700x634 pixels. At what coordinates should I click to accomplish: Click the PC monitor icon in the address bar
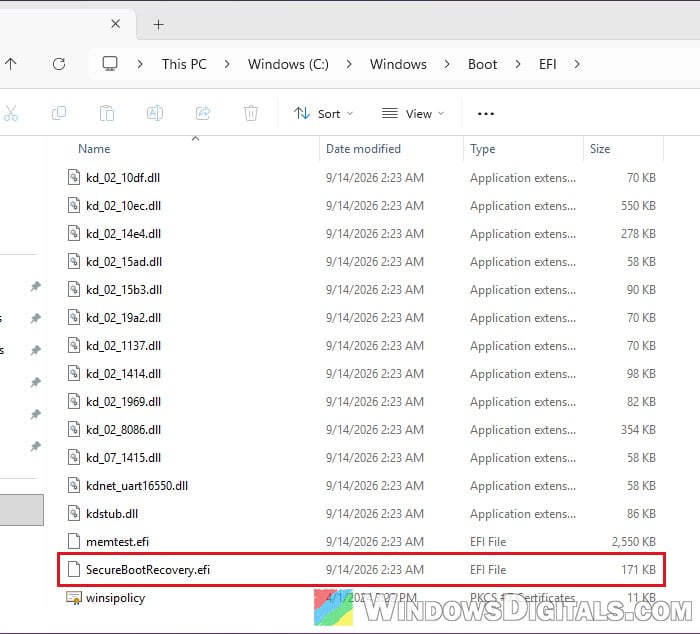(110, 64)
